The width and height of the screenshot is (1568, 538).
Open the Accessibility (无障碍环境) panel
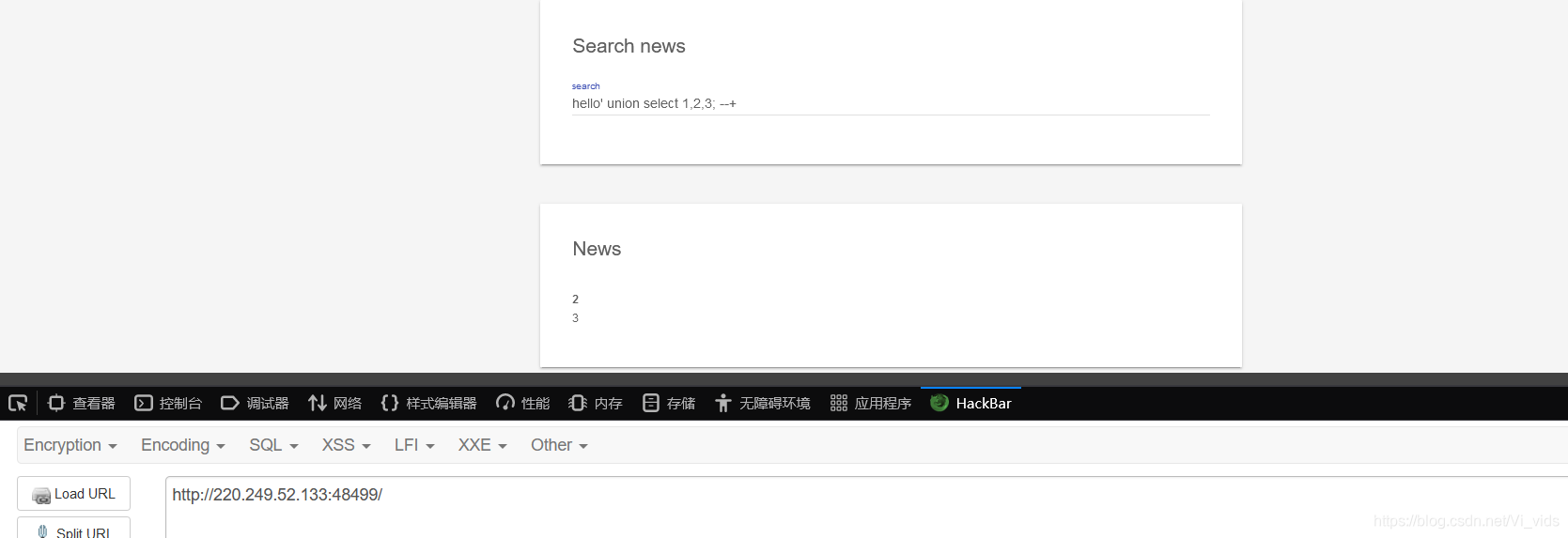pyautogui.click(x=762, y=404)
